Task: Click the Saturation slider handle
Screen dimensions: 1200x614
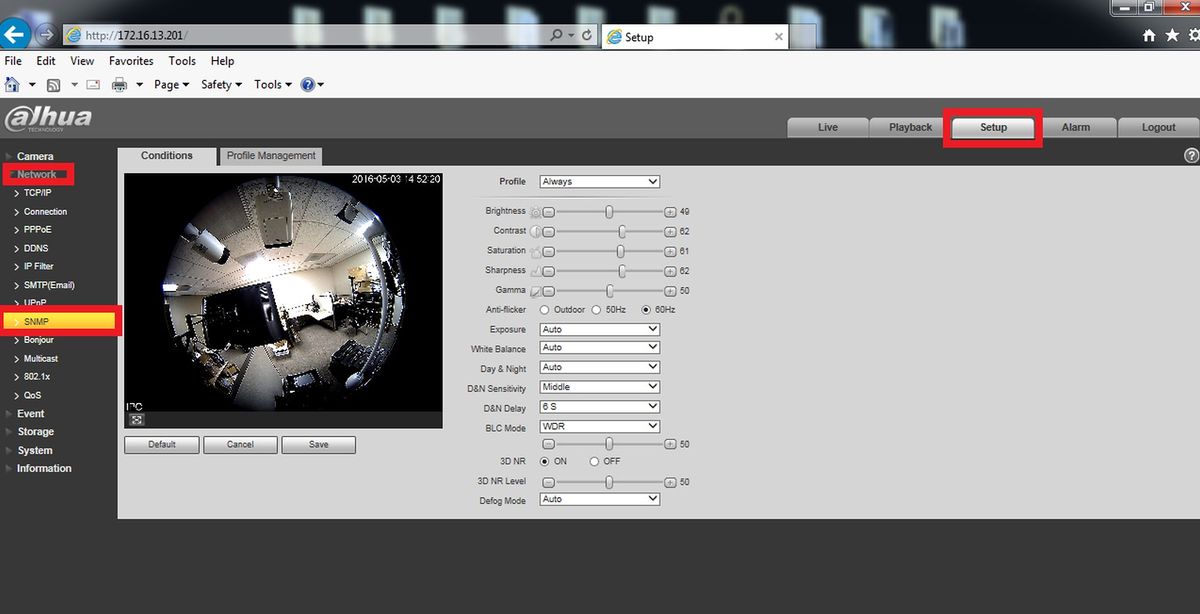Action: point(620,251)
